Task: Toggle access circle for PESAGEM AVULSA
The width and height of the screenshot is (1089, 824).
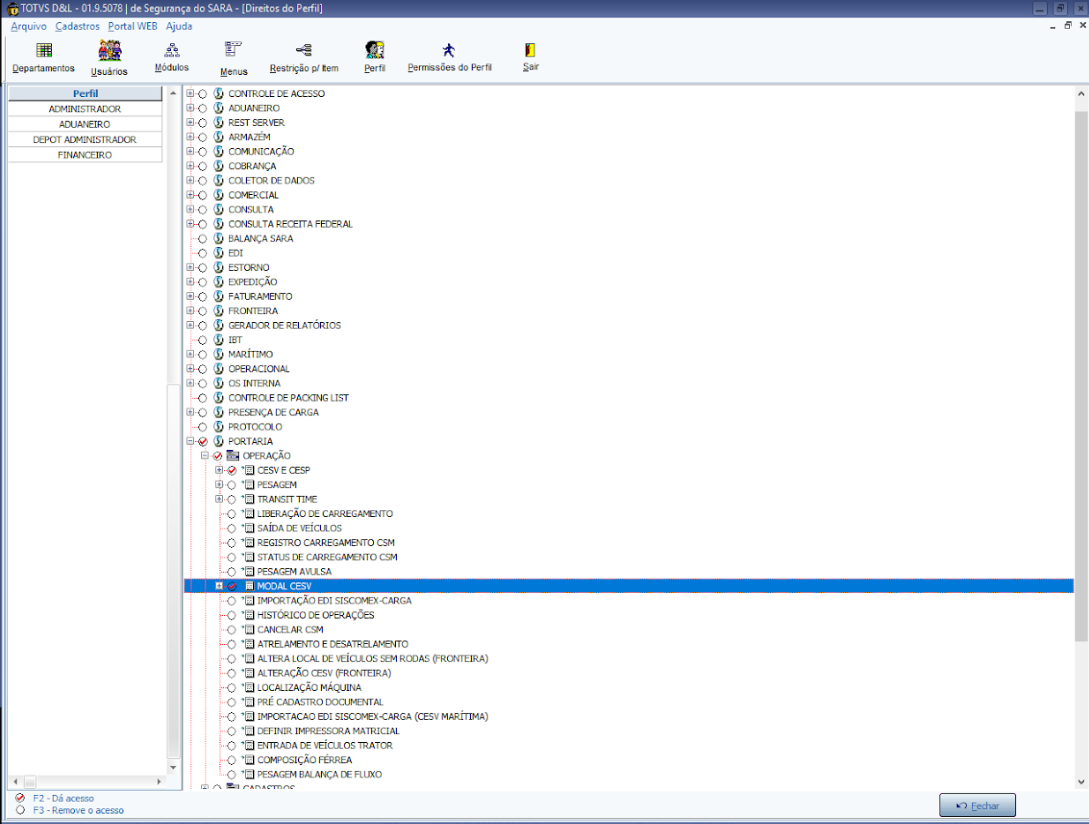Action: pyautogui.click(x=231, y=572)
